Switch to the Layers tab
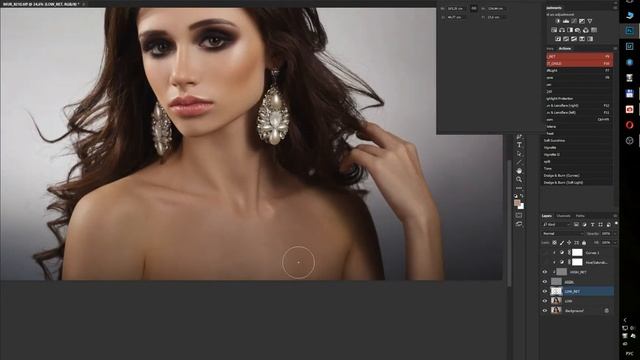Image resolution: width=640 pixels, height=360 pixels. click(547, 216)
